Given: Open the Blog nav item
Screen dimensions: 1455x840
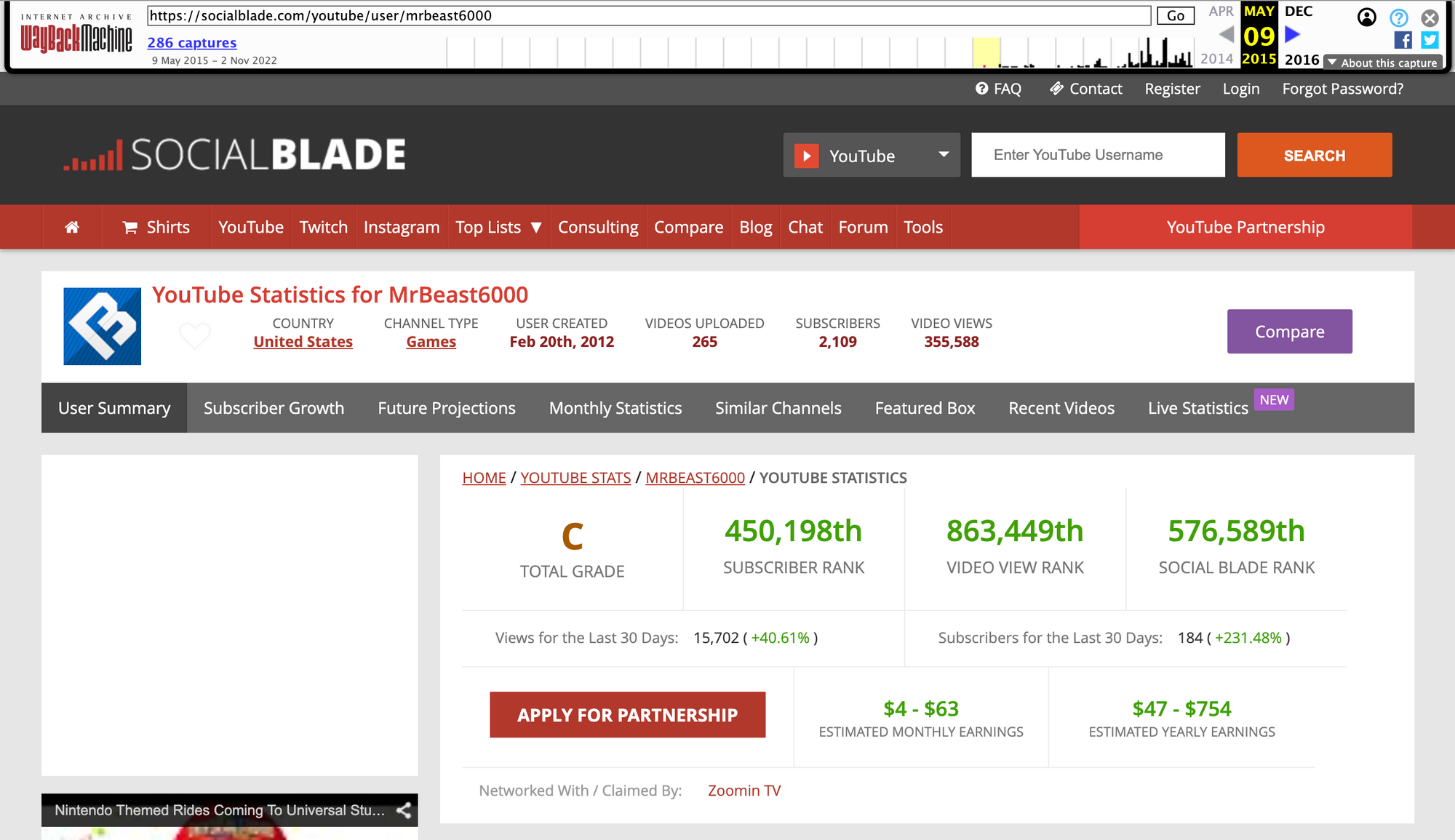Looking at the screenshot, I should tap(756, 228).
